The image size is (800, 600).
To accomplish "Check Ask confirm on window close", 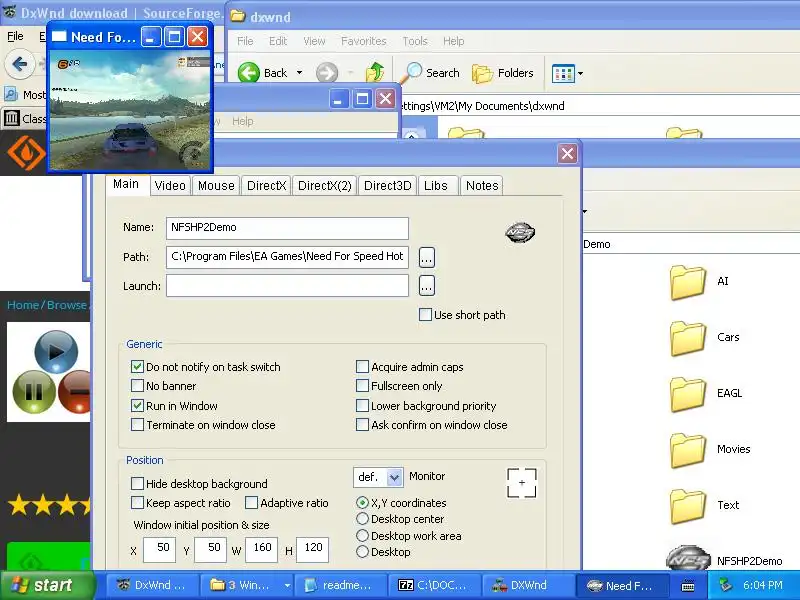I will (362, 424).
